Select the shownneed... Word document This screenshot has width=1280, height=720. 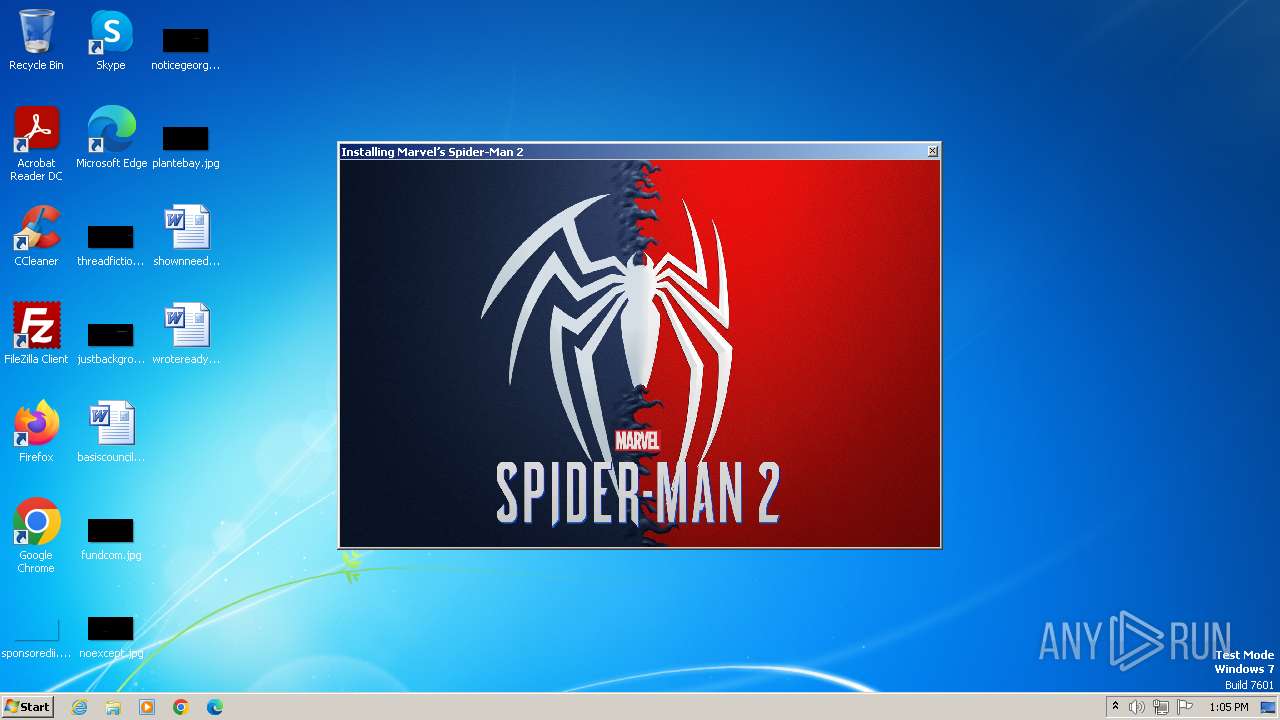186,236
